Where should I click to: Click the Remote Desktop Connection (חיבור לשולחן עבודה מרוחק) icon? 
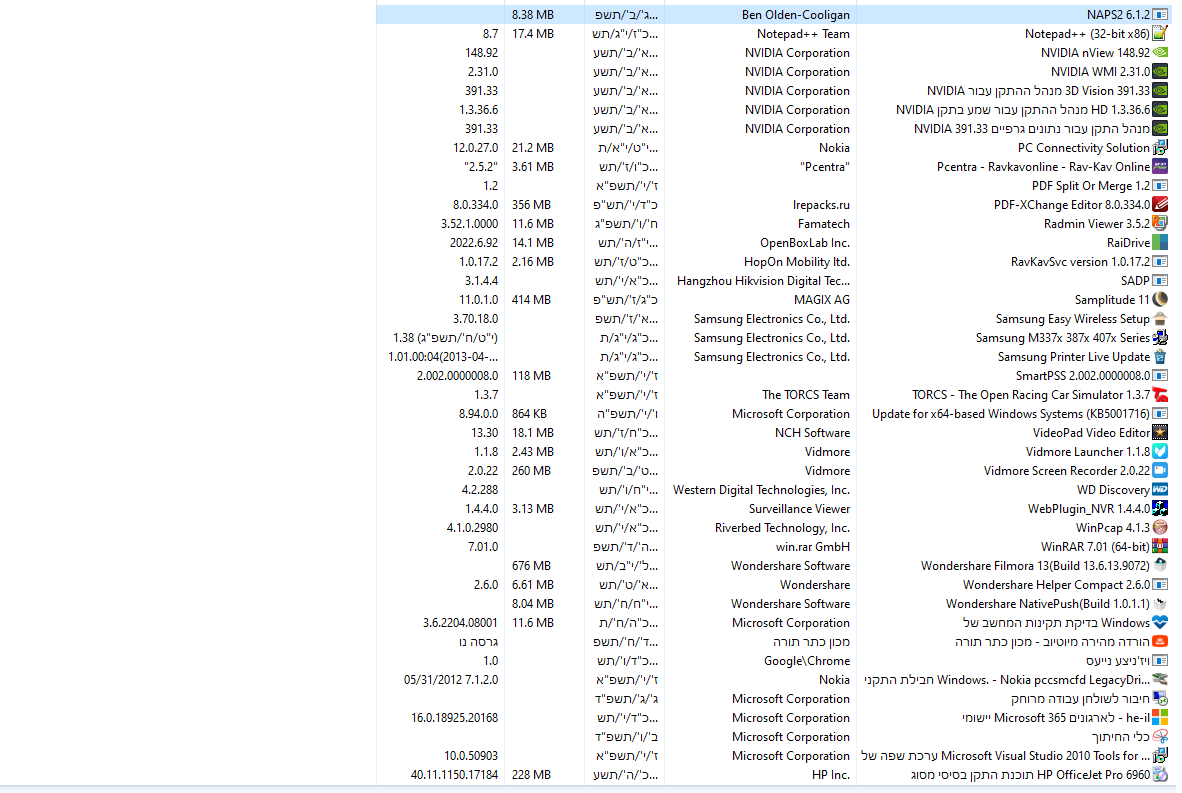click(x=1160, y=699)
